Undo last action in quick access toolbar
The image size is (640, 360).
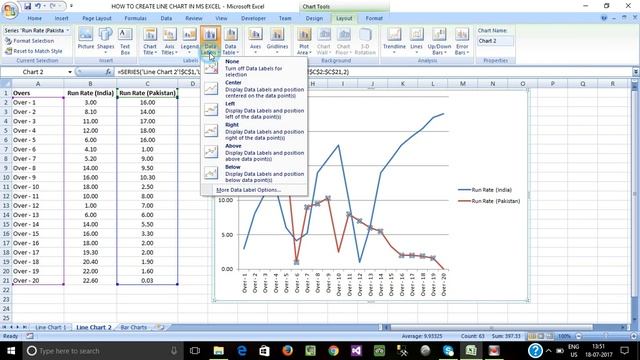[x=38, y=6]
